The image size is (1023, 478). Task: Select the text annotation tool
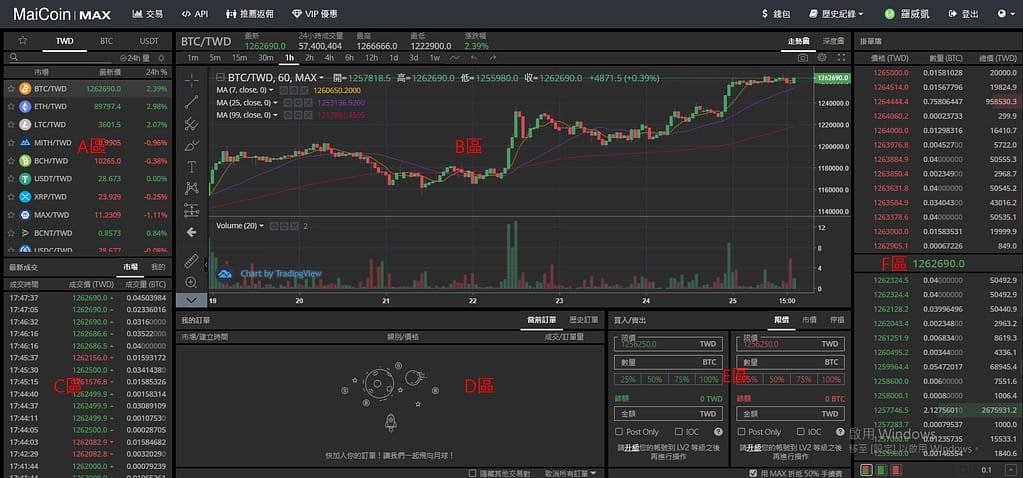pos(191,166)
